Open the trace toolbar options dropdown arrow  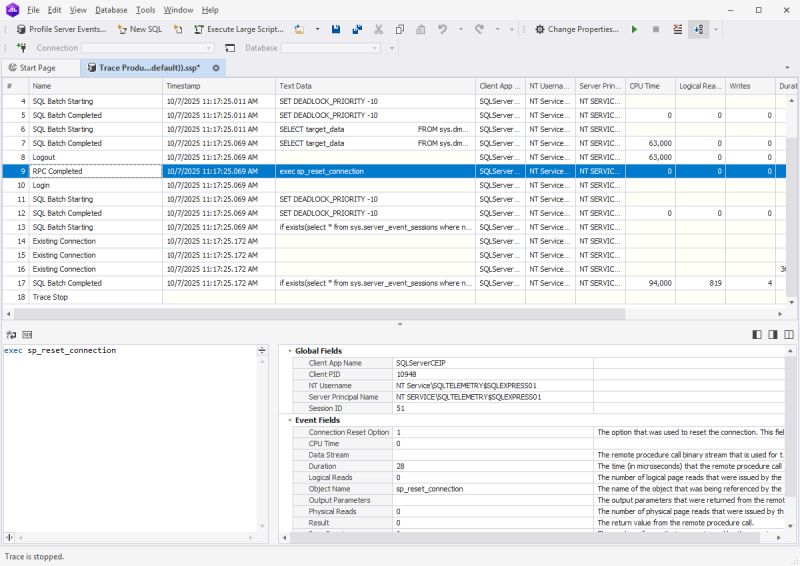(716, 30)
